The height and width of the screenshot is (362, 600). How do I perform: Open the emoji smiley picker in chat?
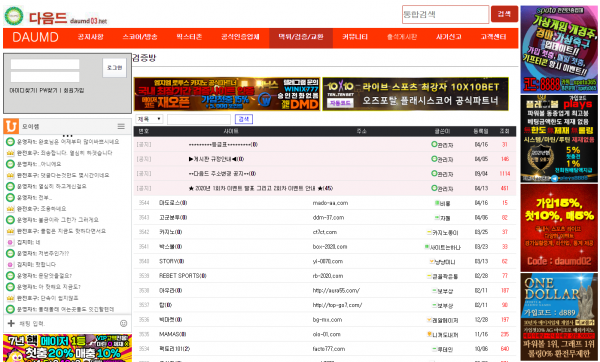[124, 323]
